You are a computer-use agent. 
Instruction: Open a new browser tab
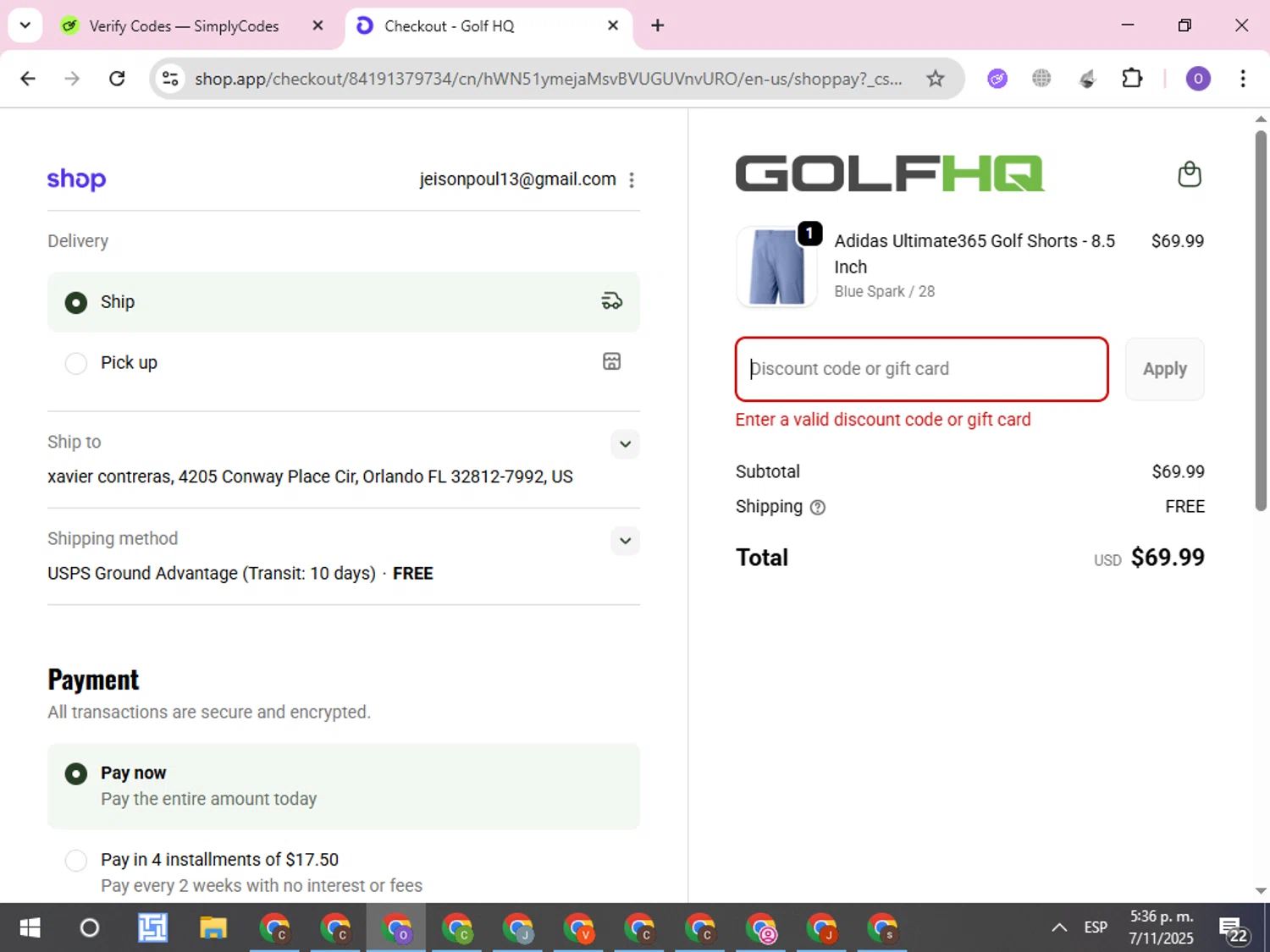657,25
